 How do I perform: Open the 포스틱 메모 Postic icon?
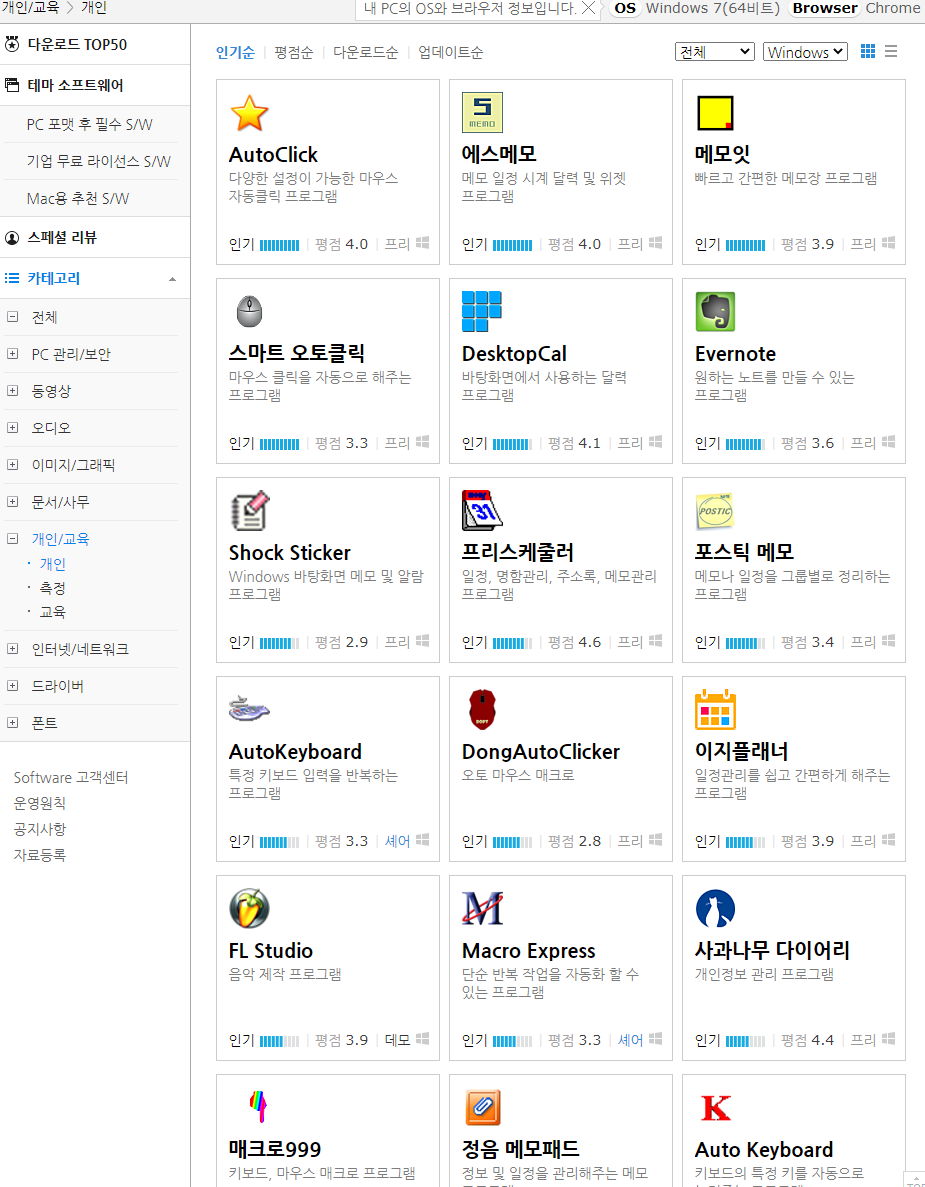click(715, 510)
